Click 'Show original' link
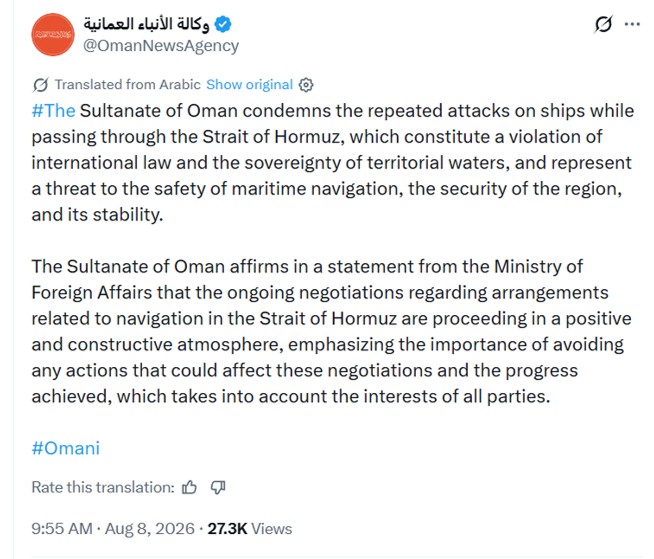The width and height of the screenshot is (654, 559). 249,85
